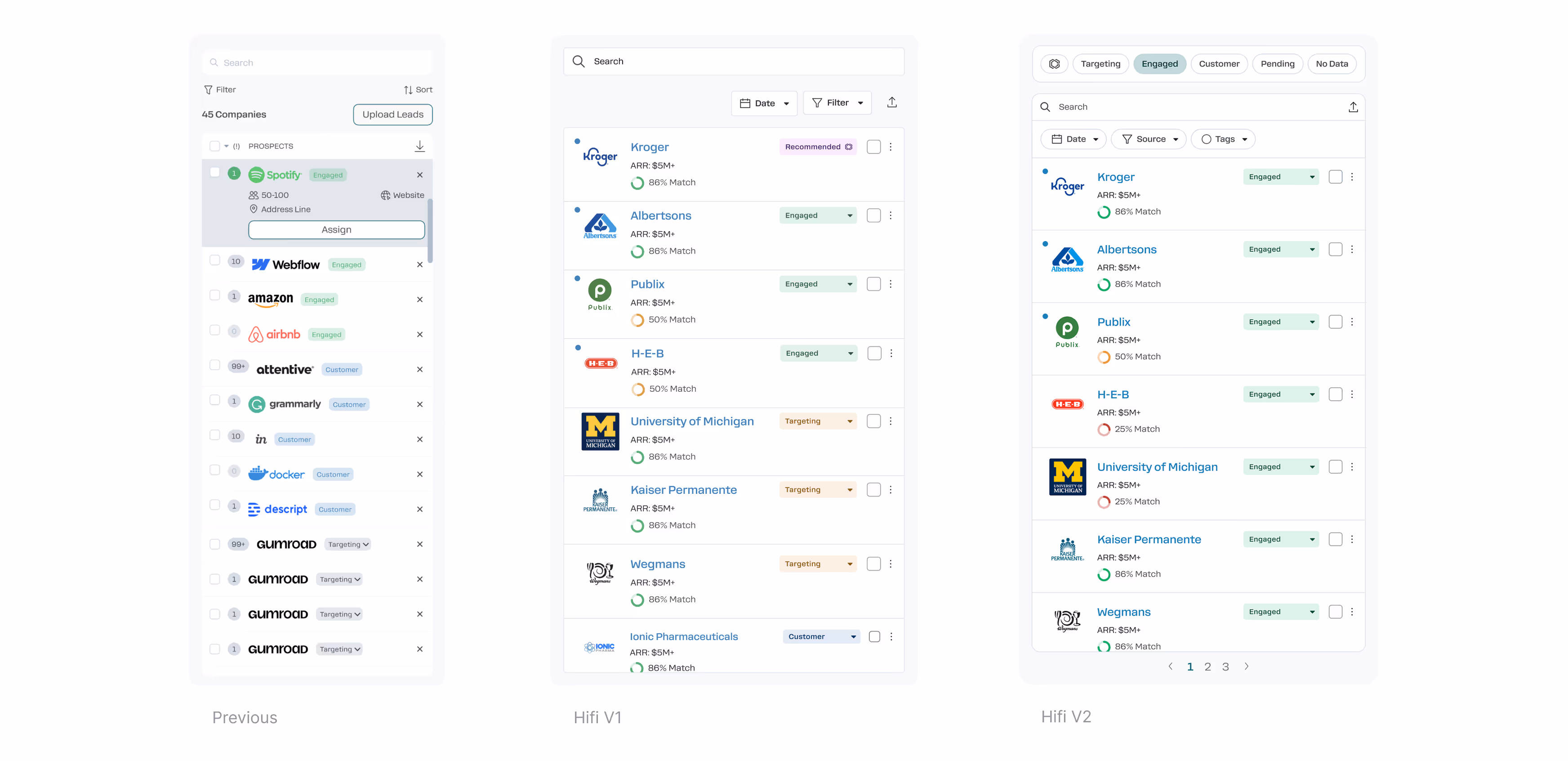This screenshot has width=1568, height=761.
Task: Open the Source filter dropdown
Action: click(x=1149, y=139)
